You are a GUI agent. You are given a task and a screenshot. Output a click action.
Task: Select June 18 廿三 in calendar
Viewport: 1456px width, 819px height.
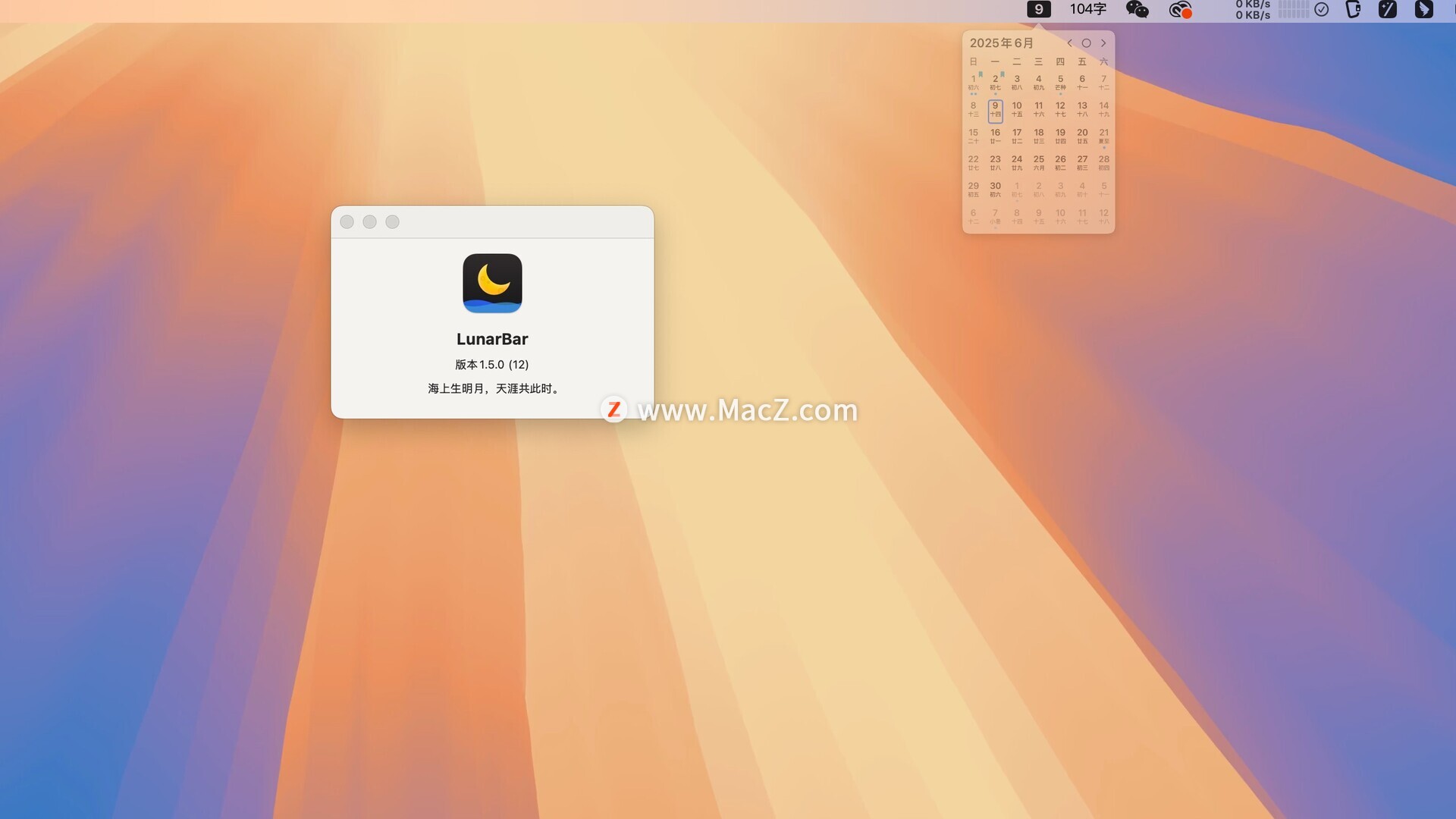pos(1039,136)
